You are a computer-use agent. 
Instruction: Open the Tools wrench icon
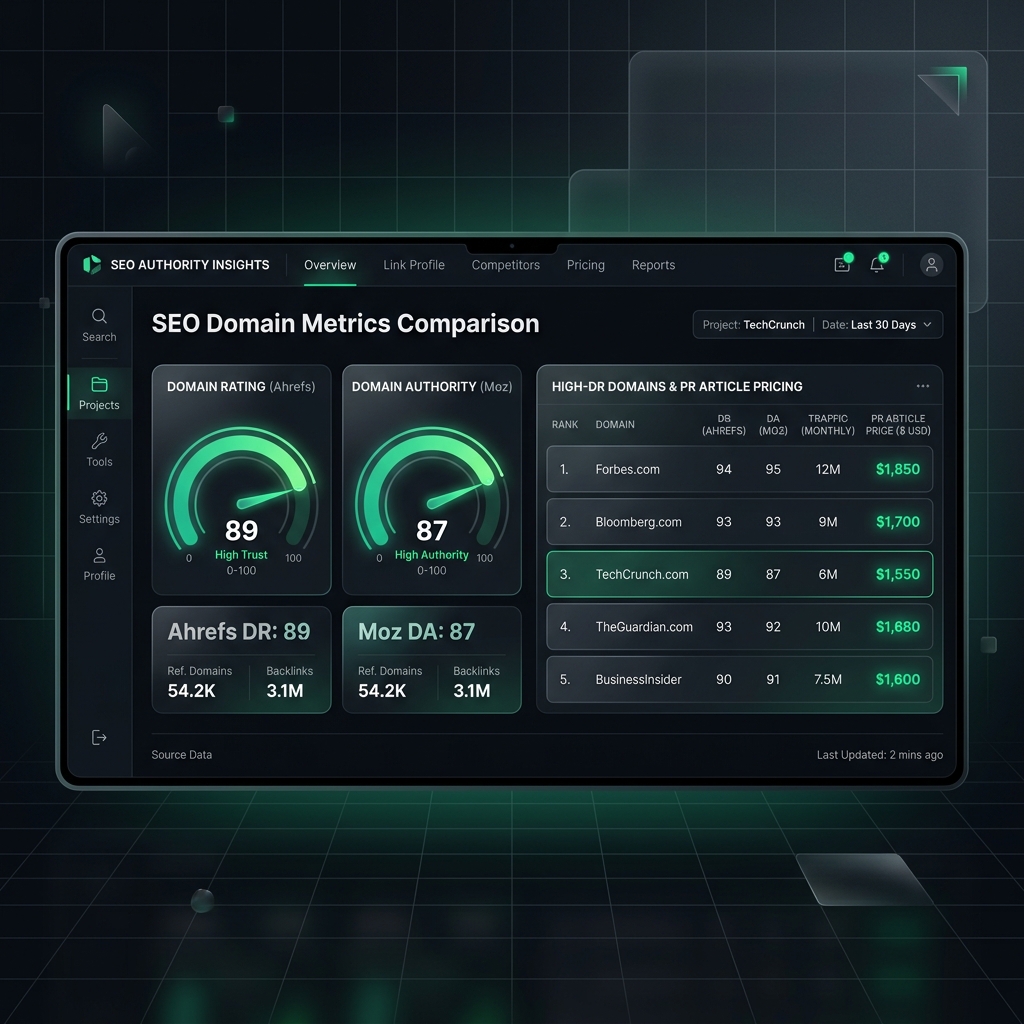pyautogui.click(x=99, y=441)
